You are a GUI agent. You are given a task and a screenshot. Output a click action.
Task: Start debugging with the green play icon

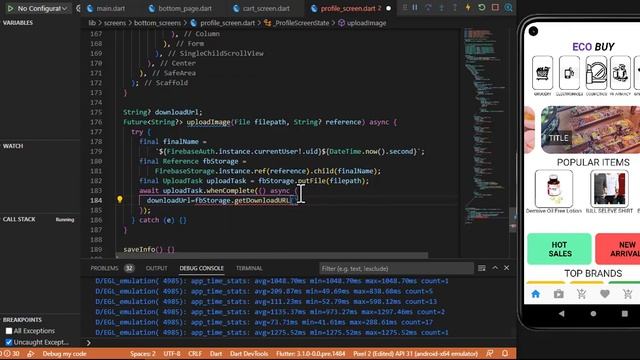point(10,8)
